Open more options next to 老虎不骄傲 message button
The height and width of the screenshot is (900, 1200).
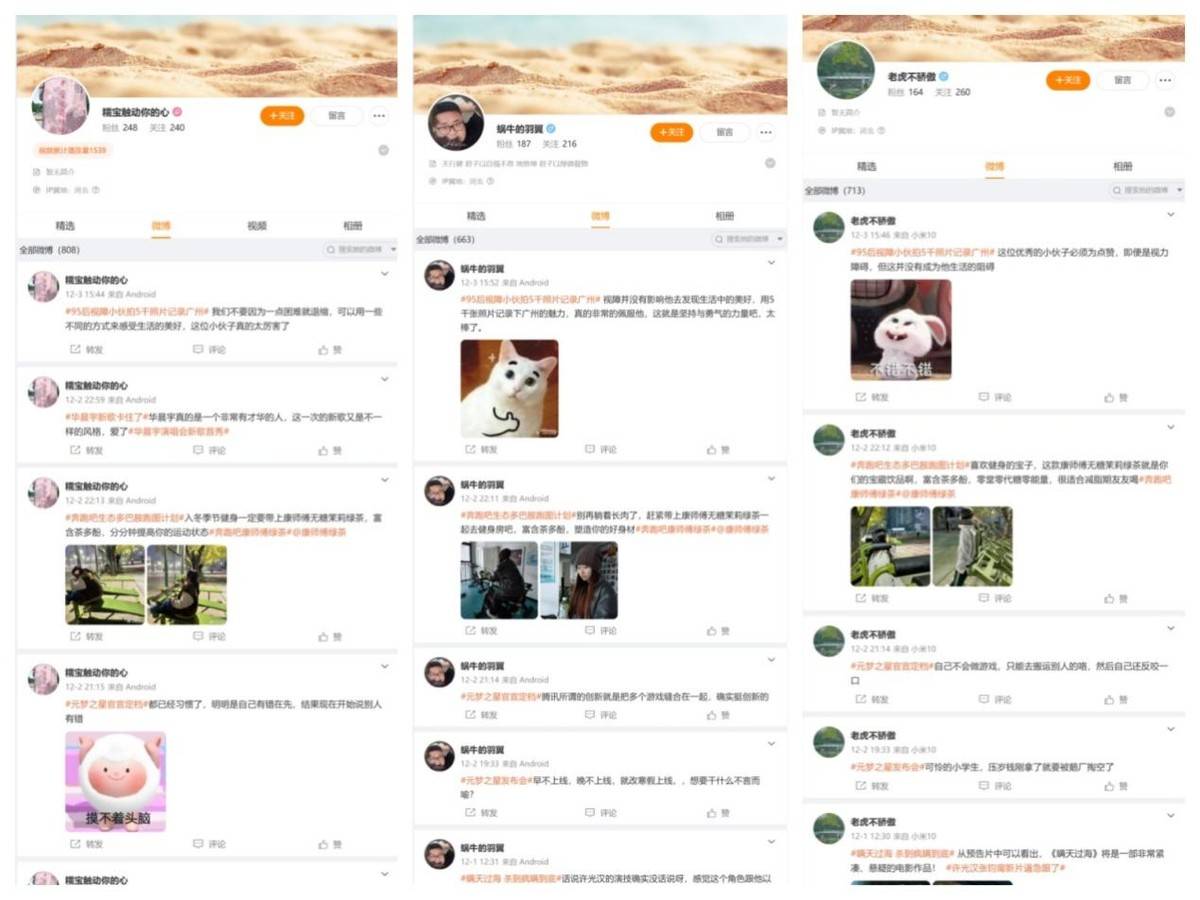(x=1165, y=80)
